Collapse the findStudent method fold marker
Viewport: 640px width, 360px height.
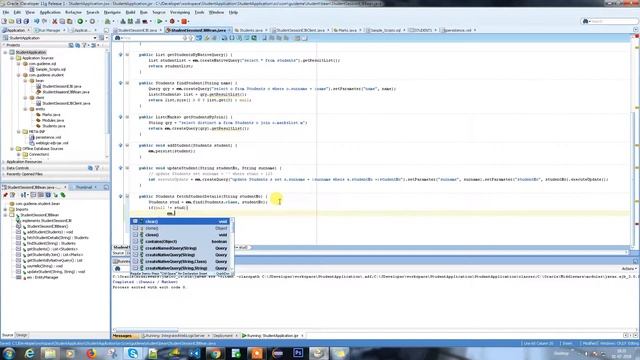click(x=127, y=83)
